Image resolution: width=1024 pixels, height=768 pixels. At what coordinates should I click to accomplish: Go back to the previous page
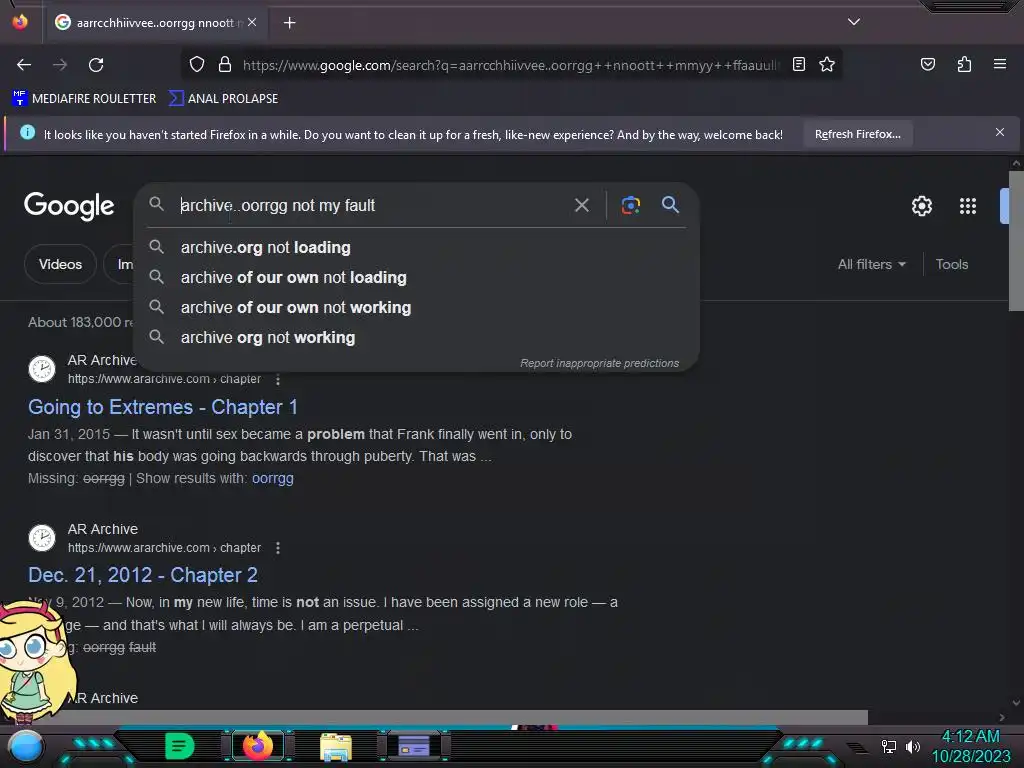[24, 65]
